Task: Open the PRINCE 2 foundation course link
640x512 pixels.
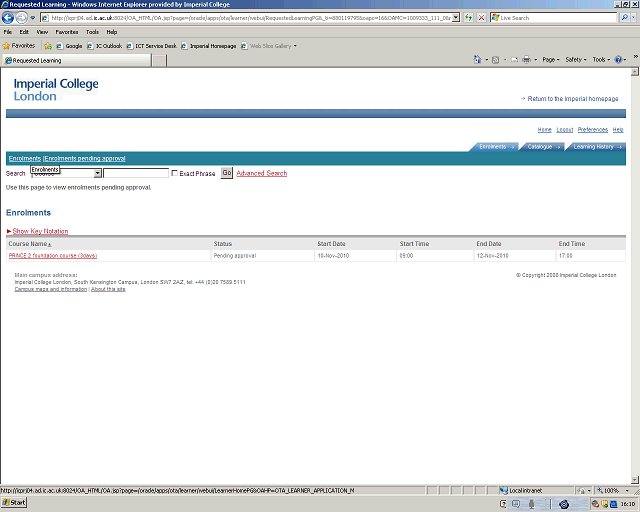Action: pos(53,256)
